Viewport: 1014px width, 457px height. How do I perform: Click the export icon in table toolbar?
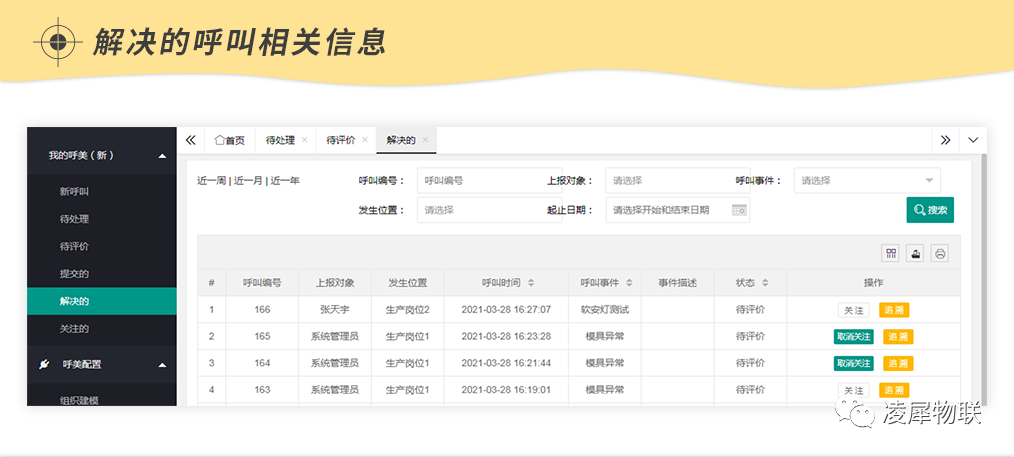click(915, 253)
